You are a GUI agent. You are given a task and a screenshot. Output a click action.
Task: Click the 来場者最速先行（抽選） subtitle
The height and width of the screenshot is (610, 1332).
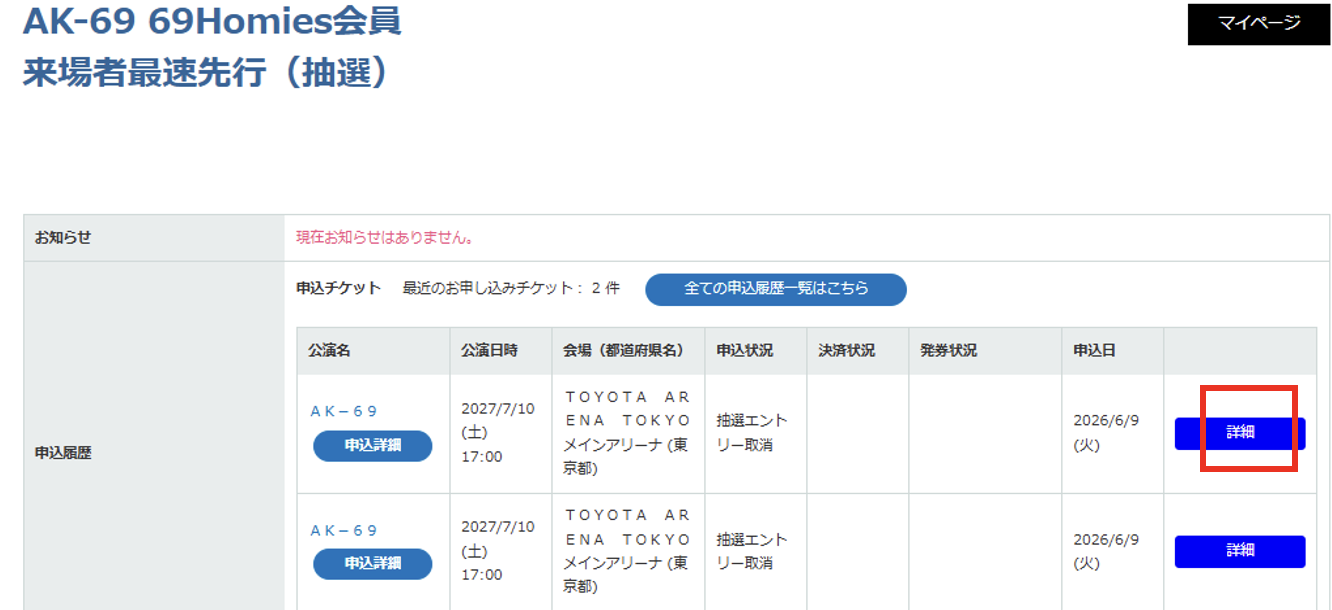206,73
